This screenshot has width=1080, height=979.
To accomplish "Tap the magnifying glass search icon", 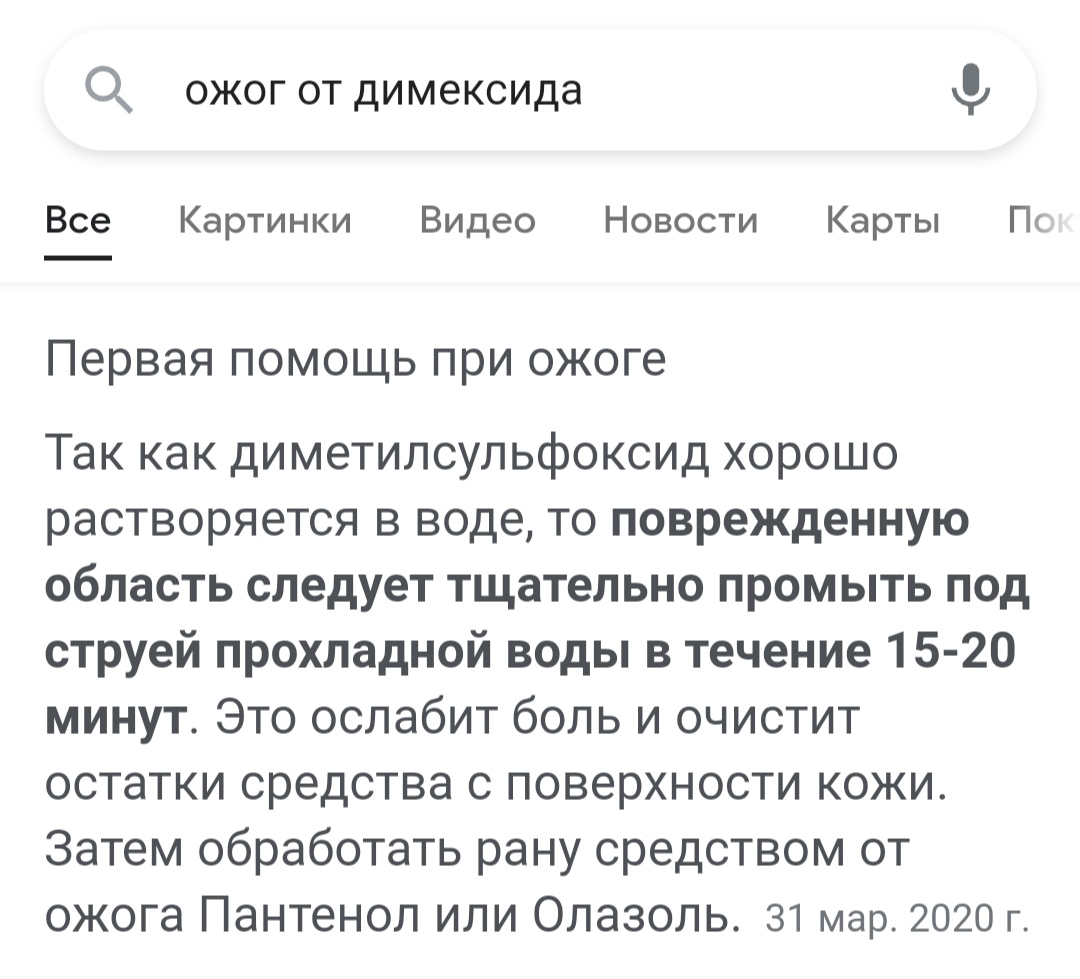I will click(107, 91).
